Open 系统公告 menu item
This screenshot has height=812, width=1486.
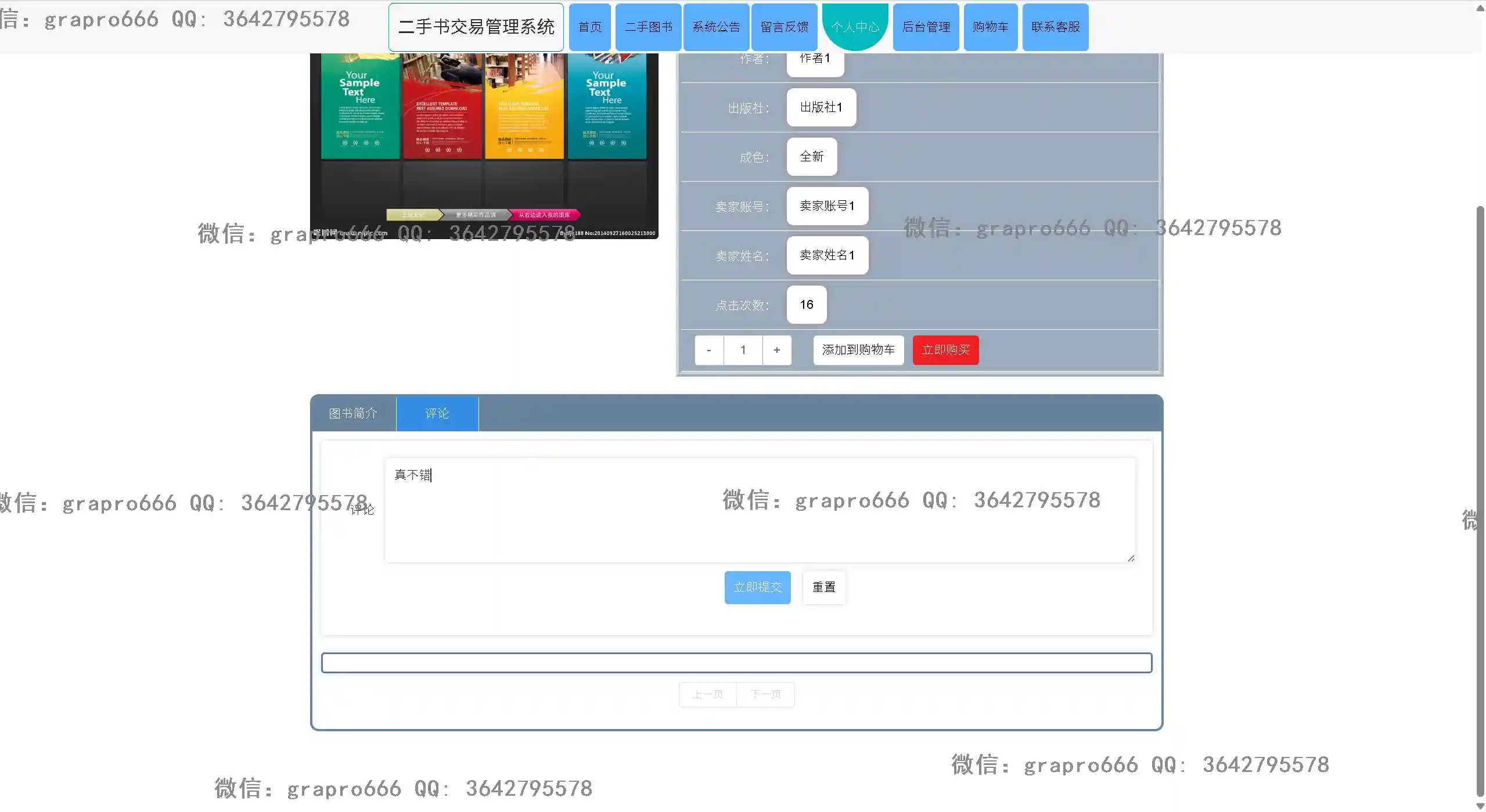click(716, 27)
